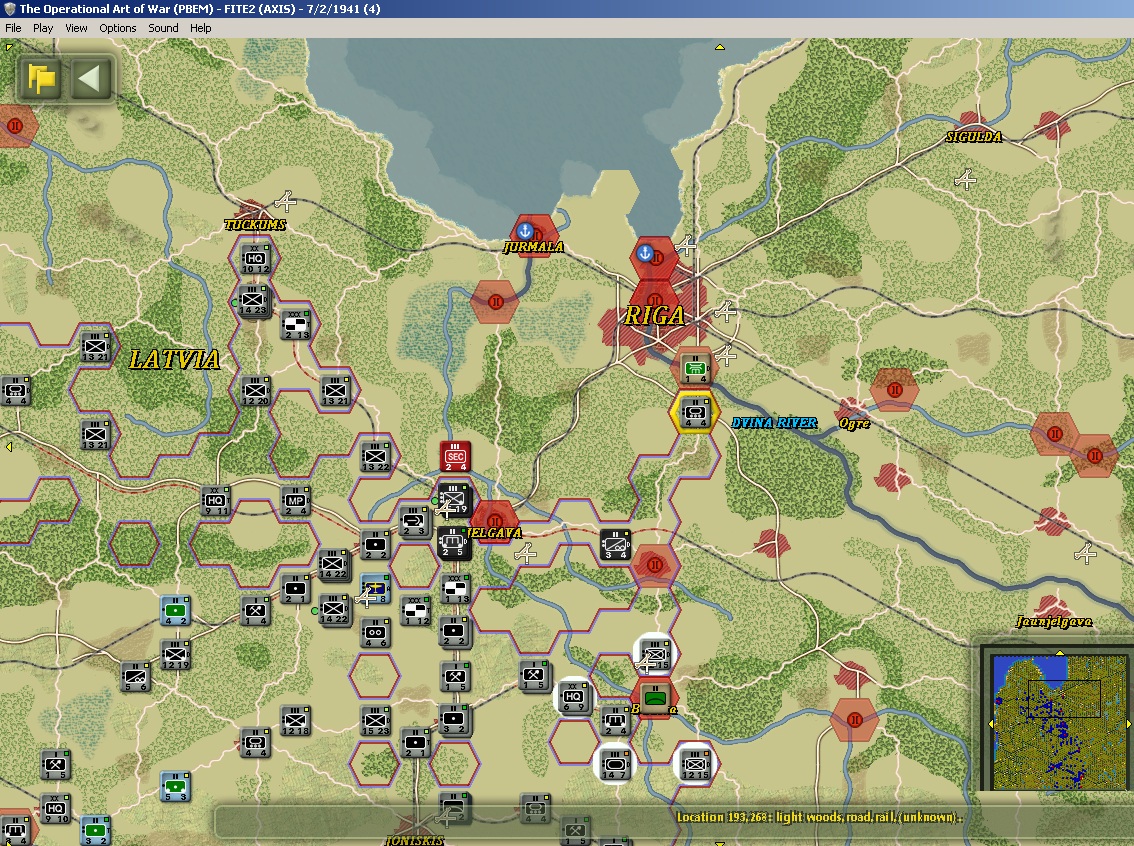
Task: Select the MP 2 4 unit
Action: coord(295,500)
